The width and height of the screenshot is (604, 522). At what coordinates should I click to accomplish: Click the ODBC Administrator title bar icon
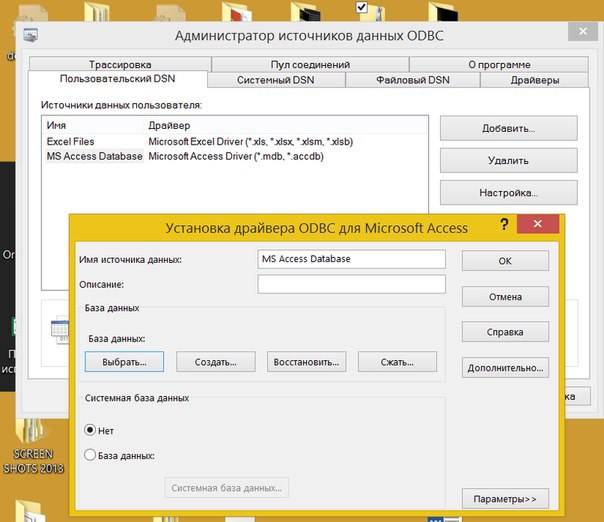(30, 35)
